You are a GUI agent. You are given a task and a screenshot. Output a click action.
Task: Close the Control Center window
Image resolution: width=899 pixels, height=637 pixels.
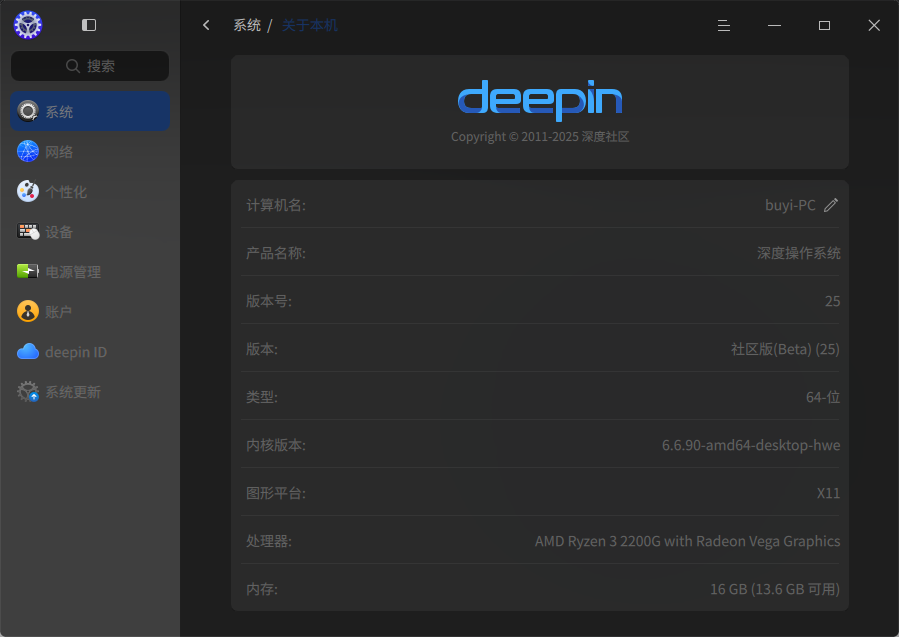pos(874,25)
